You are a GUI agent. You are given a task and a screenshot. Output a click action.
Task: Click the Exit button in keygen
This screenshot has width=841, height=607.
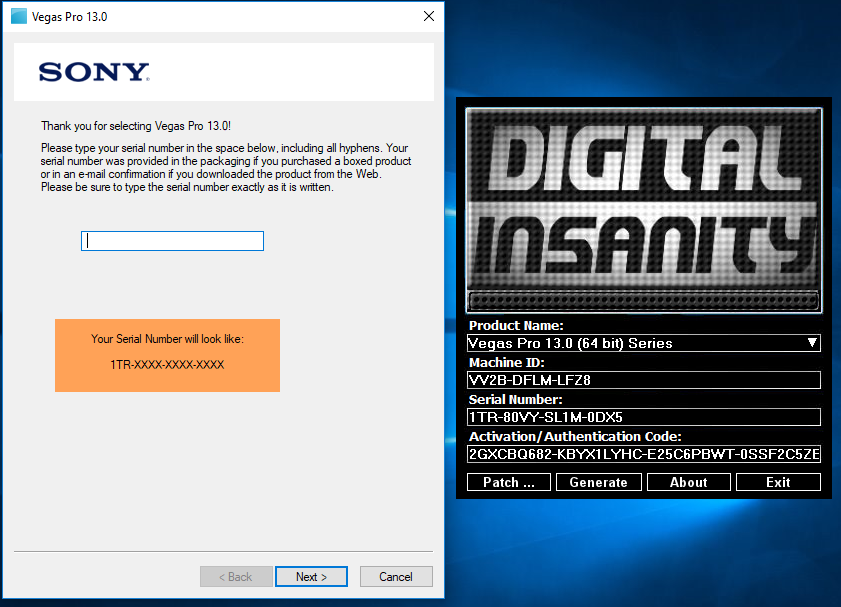click(x=778, y=482)
